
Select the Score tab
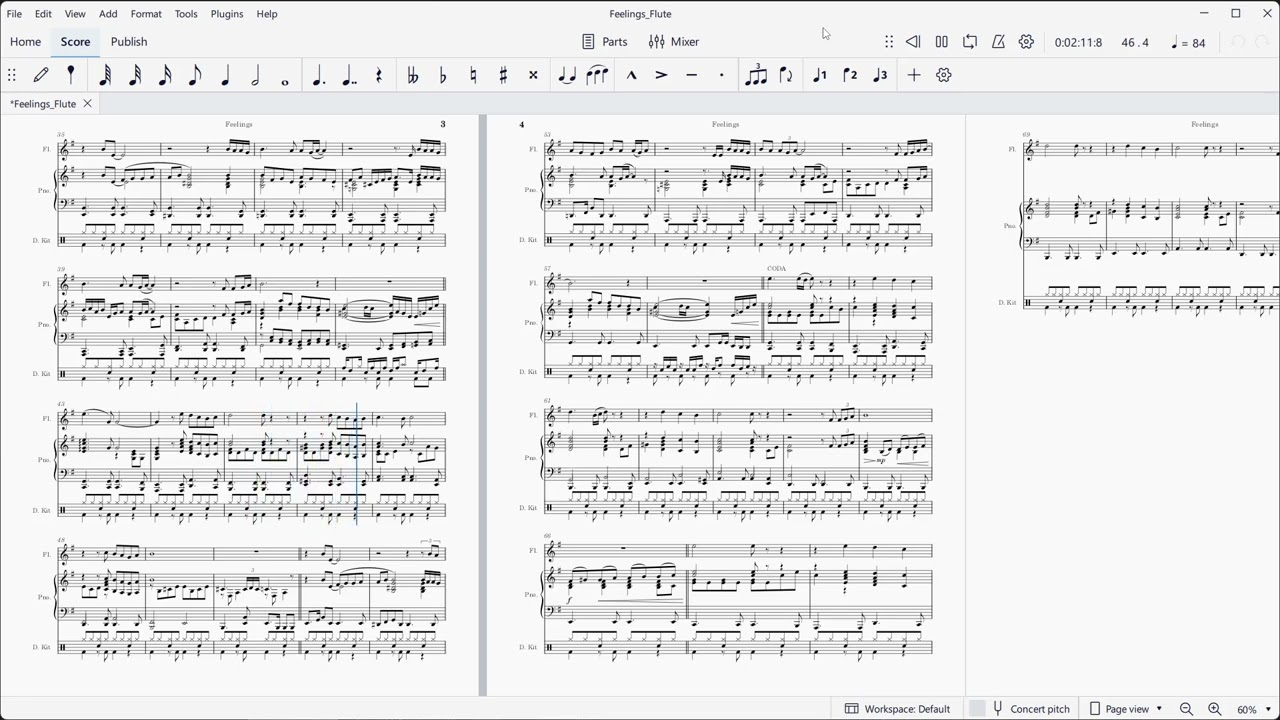click(x=75, y=42)
